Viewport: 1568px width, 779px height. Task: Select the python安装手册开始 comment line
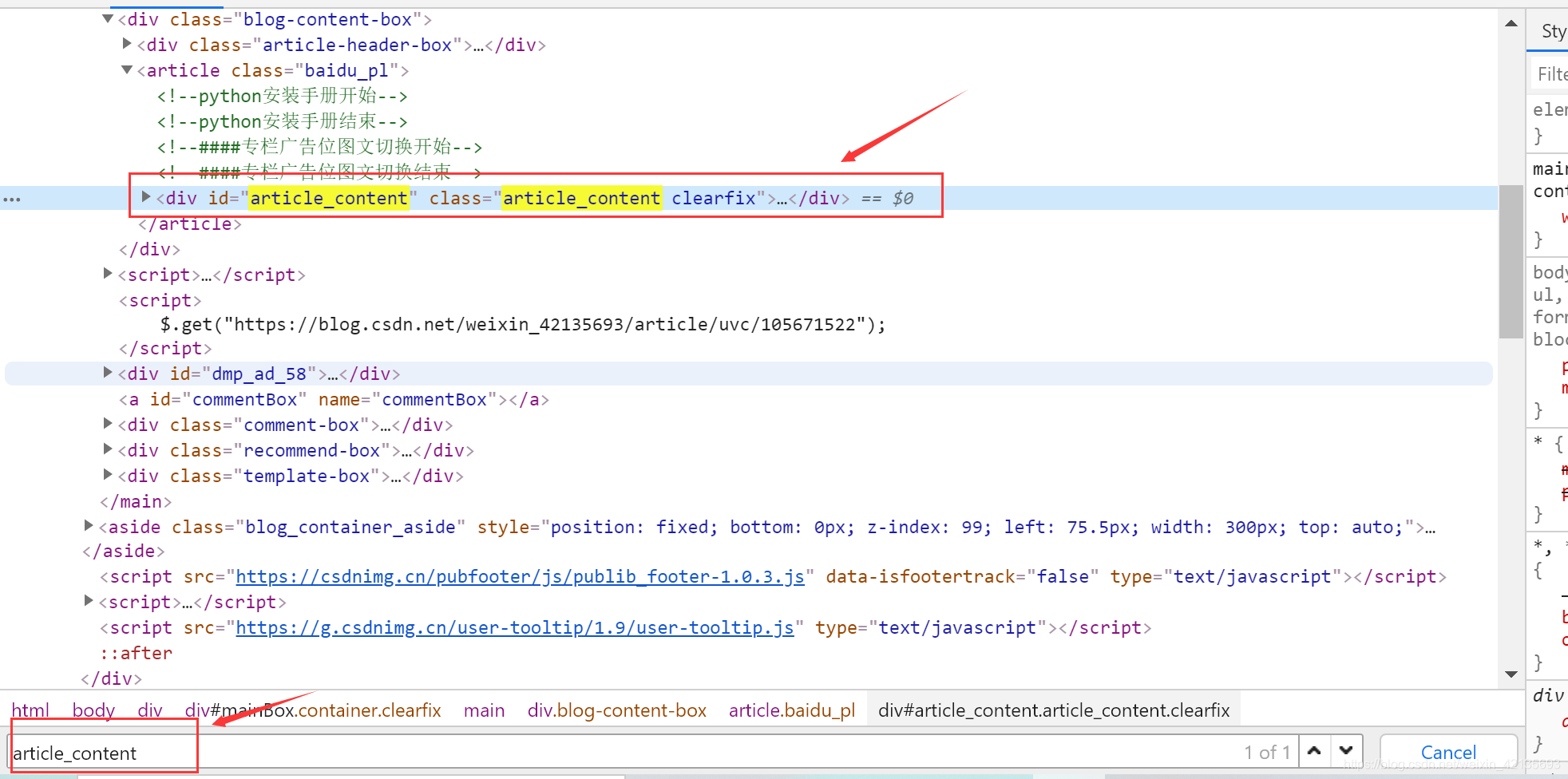[x=282, y=96]
